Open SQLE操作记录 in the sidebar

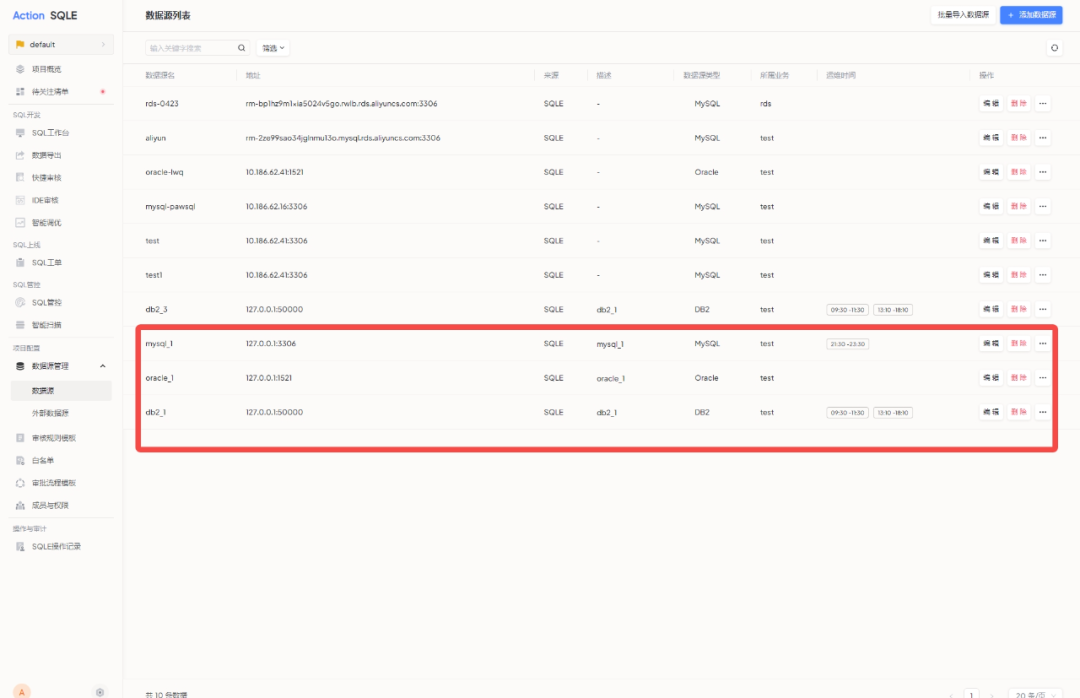[55, 546]
